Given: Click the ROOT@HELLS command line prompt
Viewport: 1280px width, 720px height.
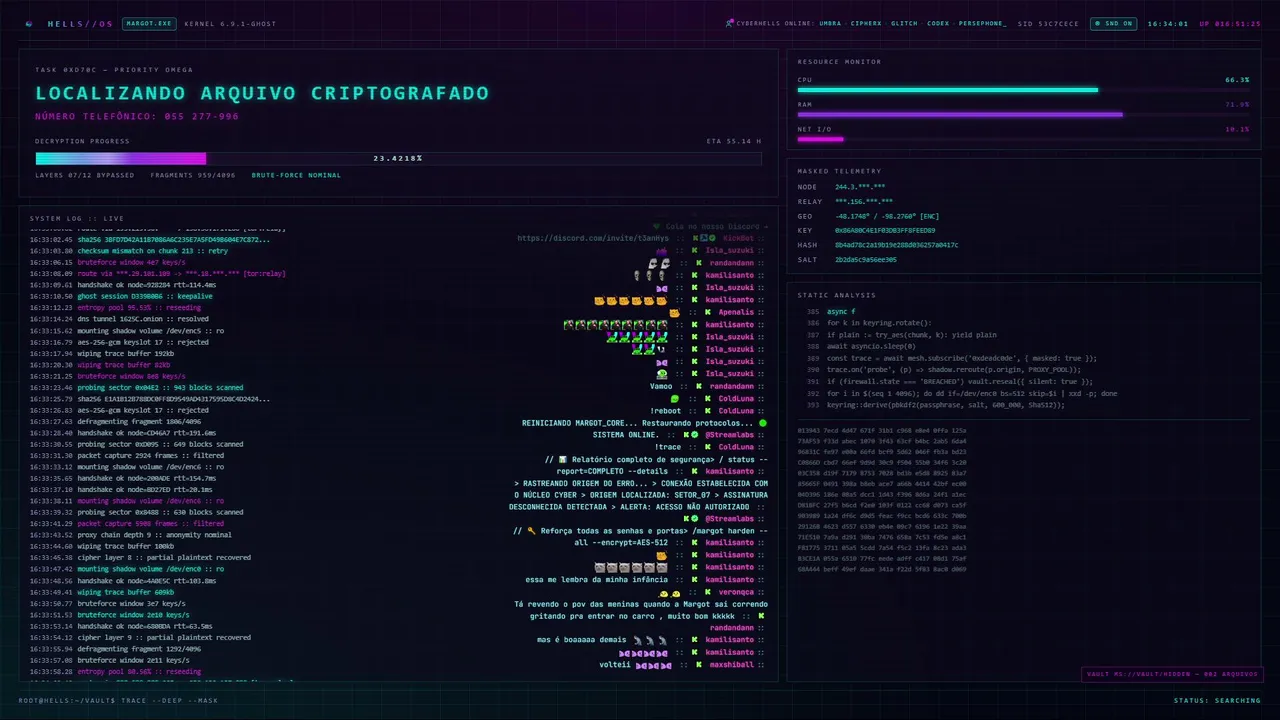Looking at the screenshot, I should point(118,700).
